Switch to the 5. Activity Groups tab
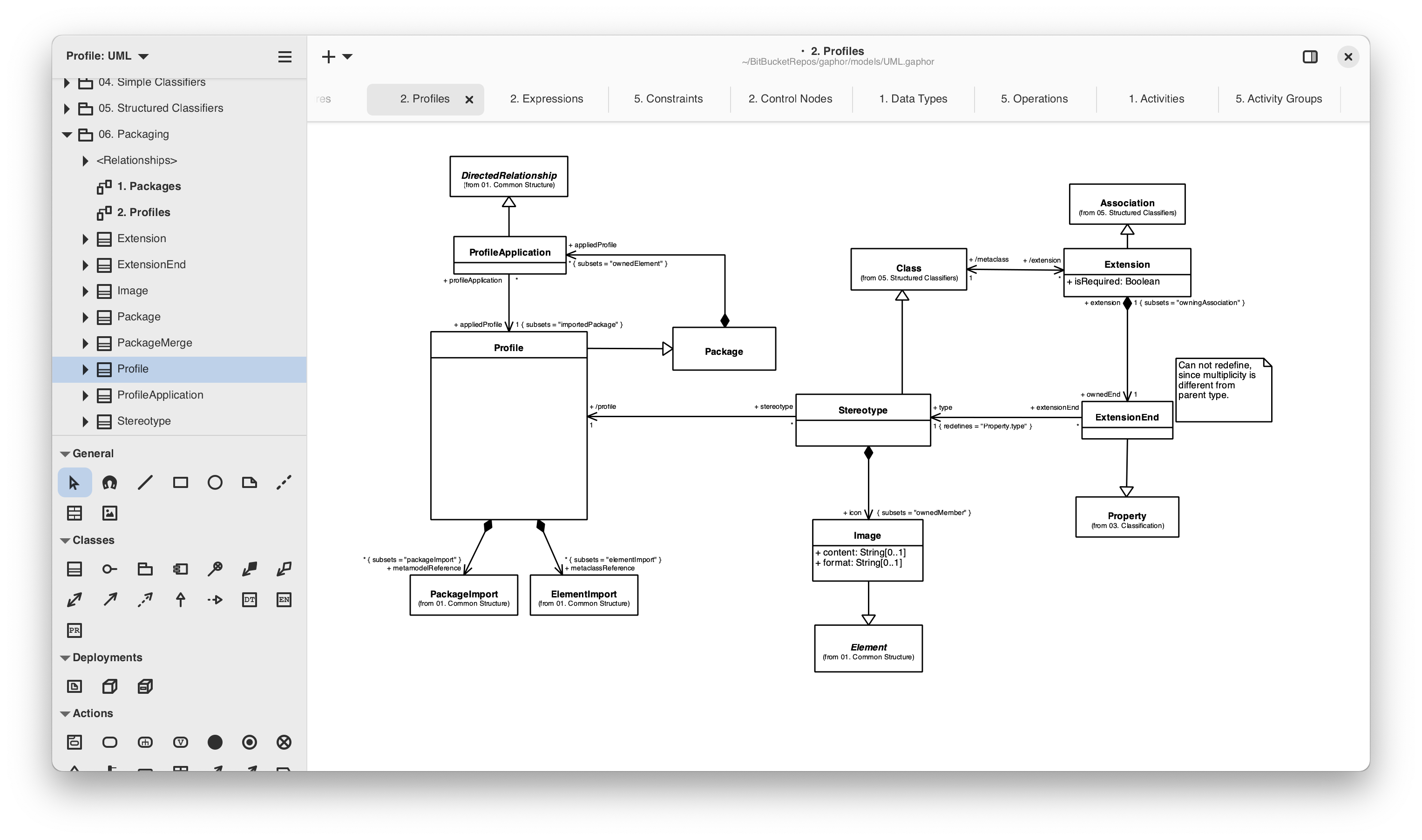 click(x=1279, y=99)
